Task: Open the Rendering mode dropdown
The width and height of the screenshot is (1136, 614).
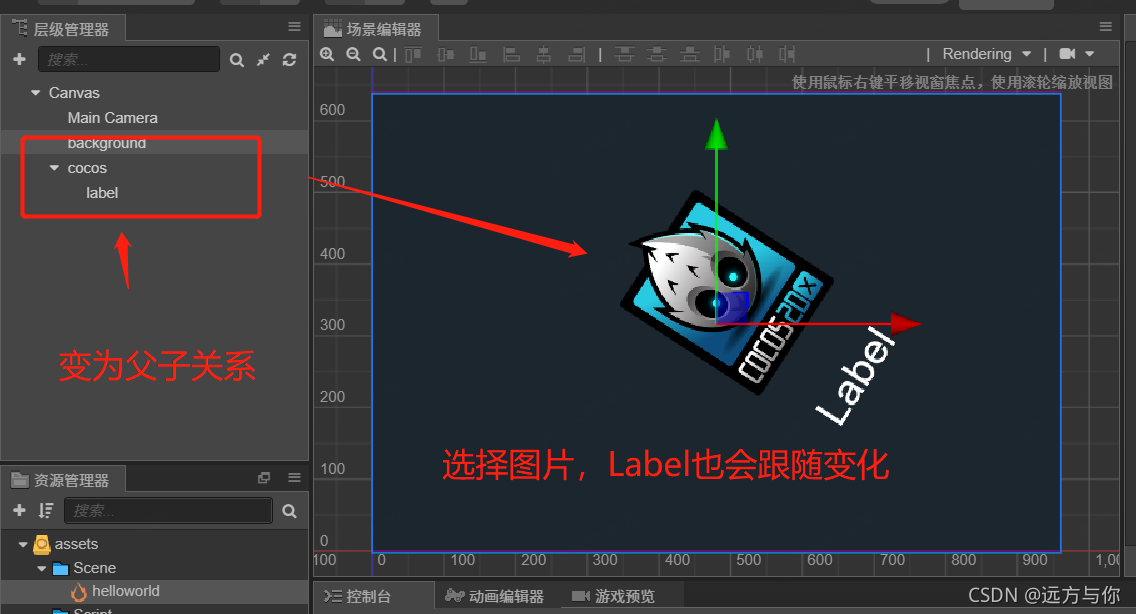Action: point(987,54)
